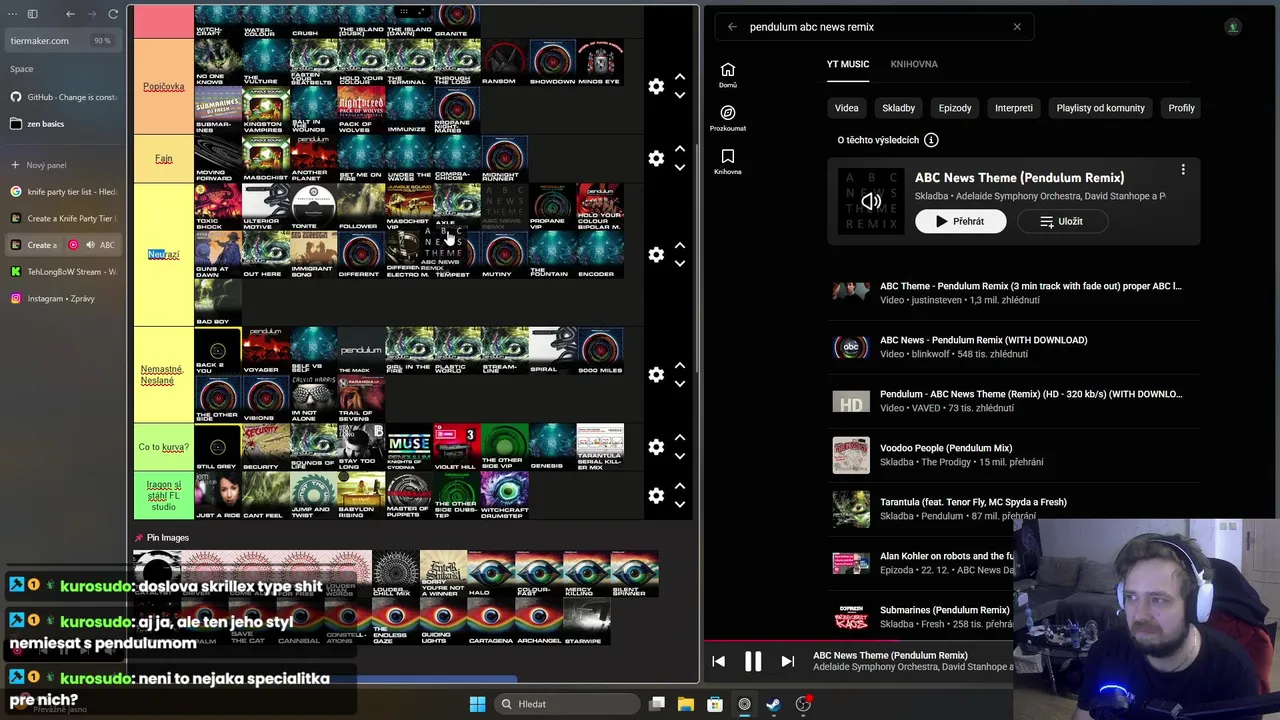
Task: Open File Explorer from the taskbar
Action: coord(686,704)
